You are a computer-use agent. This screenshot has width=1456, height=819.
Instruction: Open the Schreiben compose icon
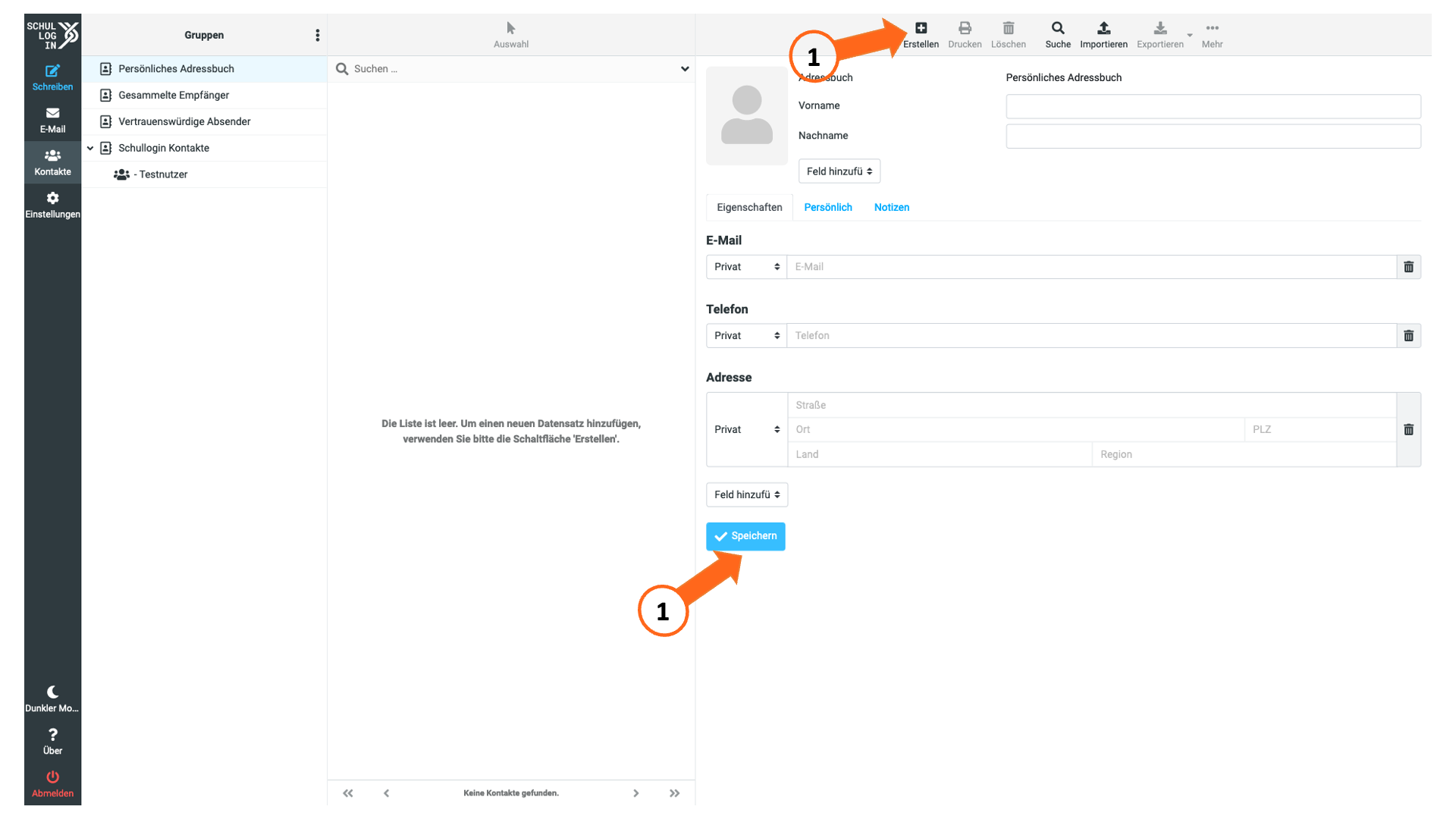pyautogui.click(x=52, y=77)
